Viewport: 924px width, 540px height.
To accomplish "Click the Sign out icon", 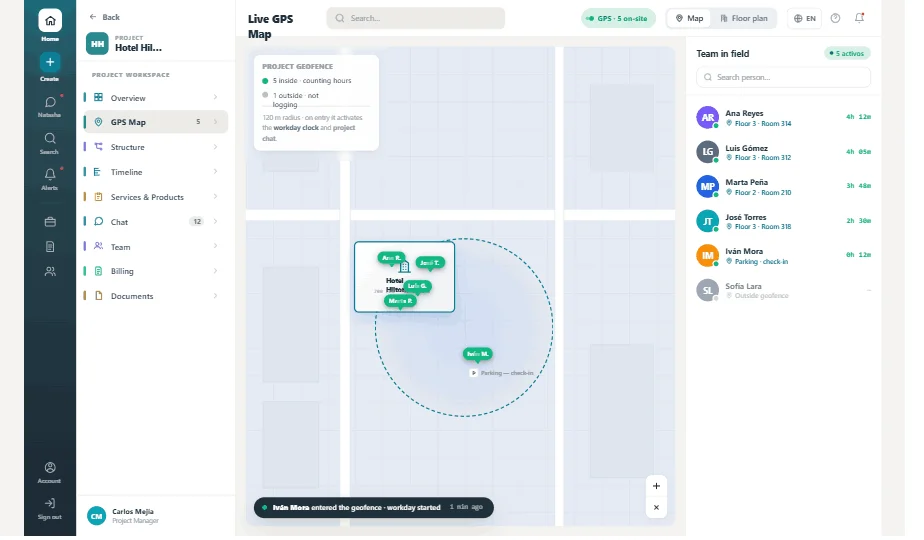I will pos(50,503).
